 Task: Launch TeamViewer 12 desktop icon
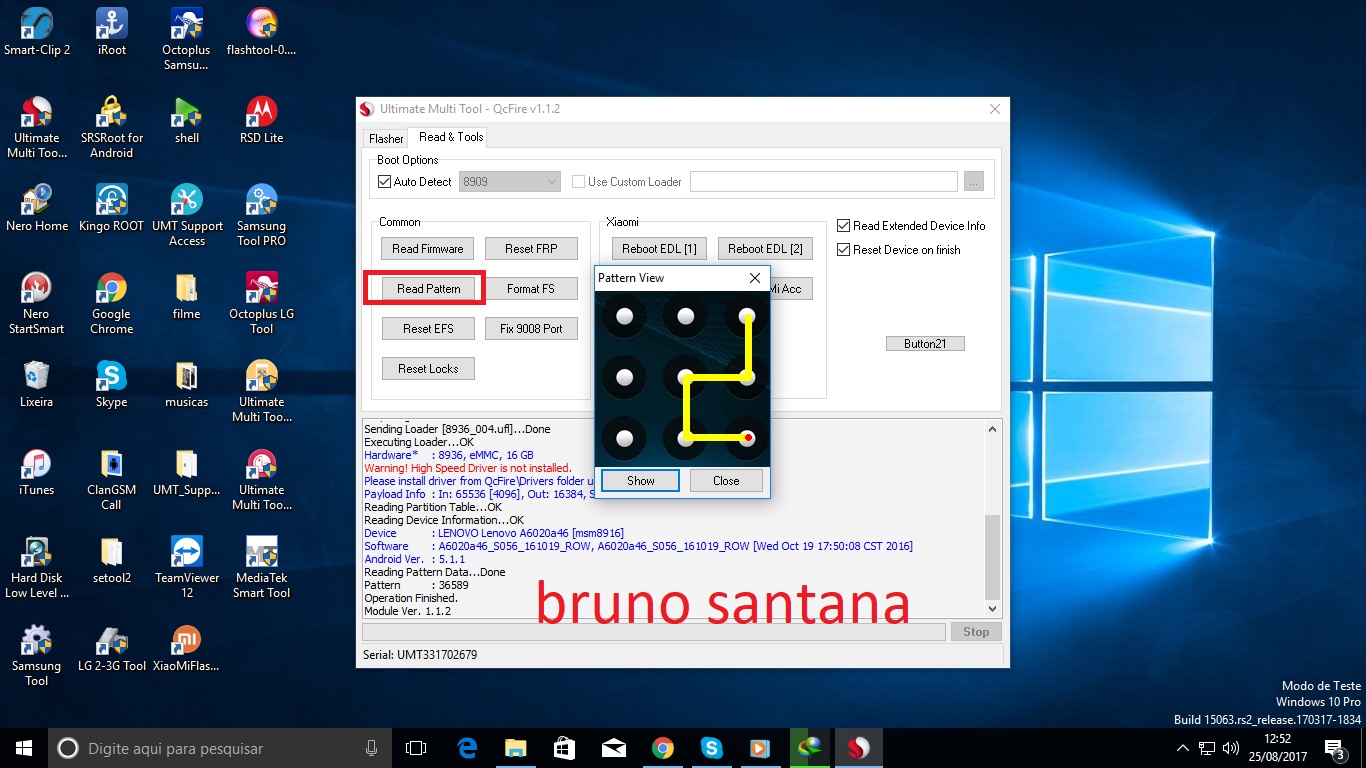click(x=187, y=567)
